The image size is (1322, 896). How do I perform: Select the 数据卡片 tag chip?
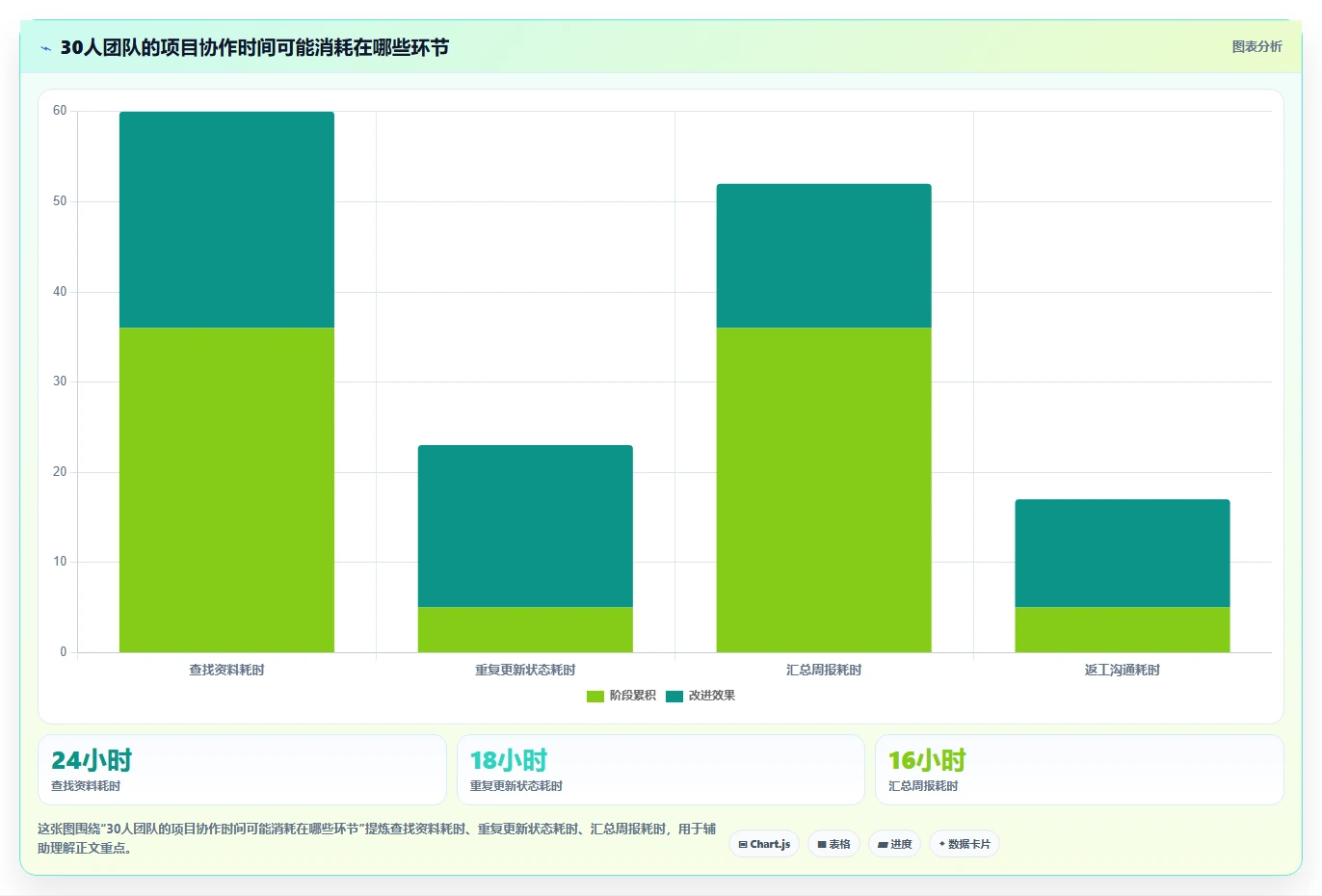pyautogui.click(x=965, y=844)
